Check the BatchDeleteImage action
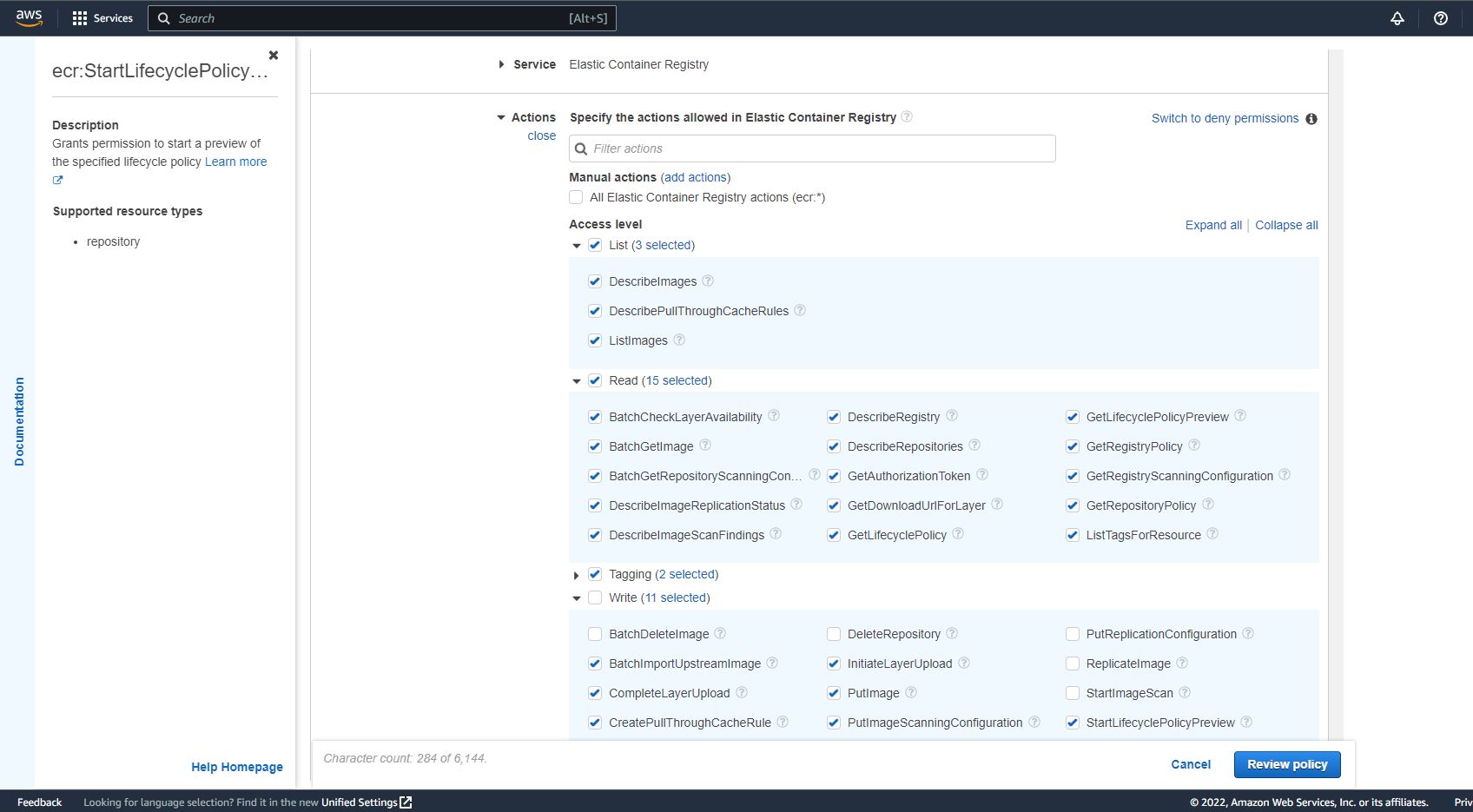 coord(595,634)
